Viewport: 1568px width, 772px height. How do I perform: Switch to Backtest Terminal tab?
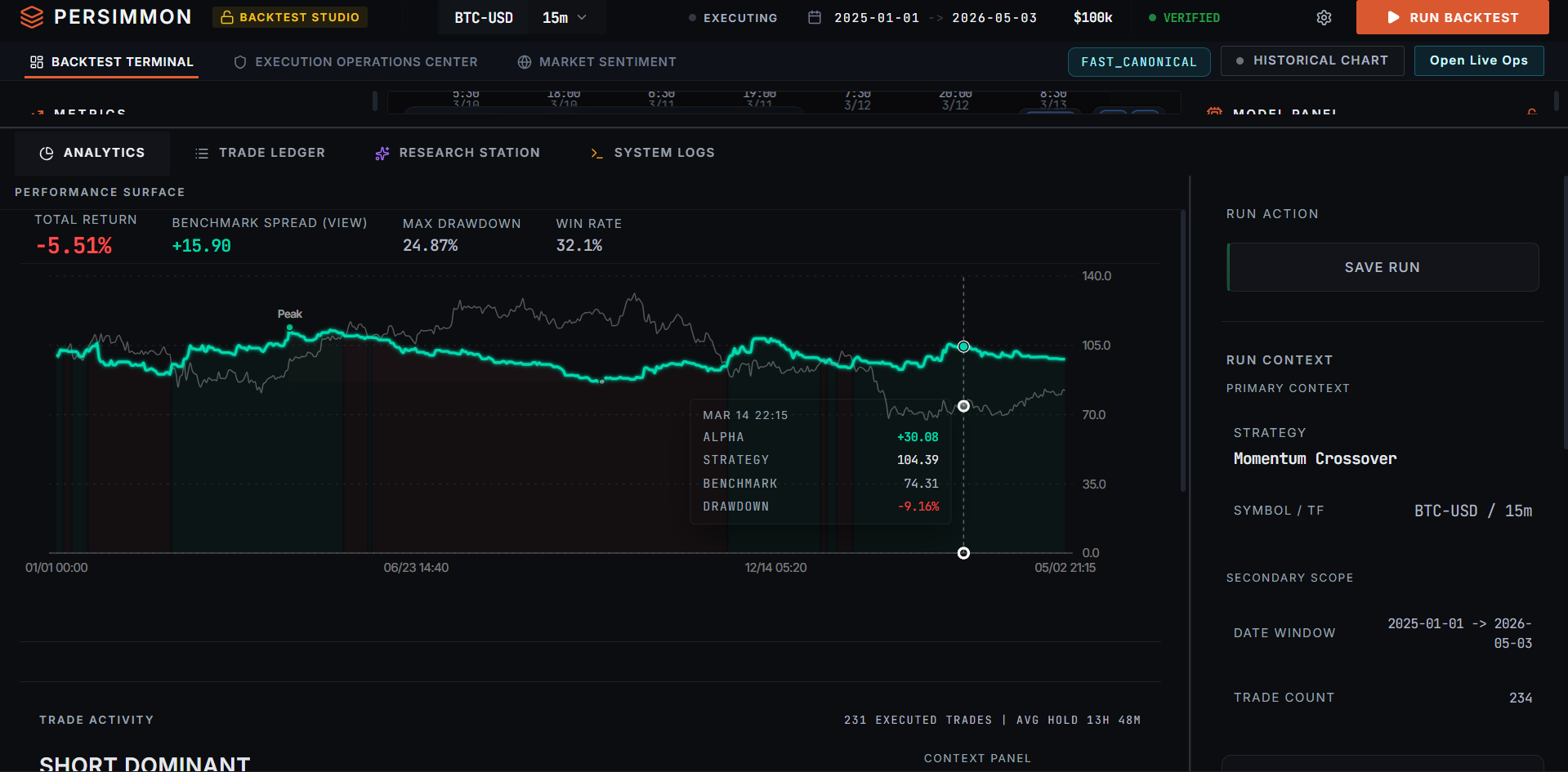112,62
